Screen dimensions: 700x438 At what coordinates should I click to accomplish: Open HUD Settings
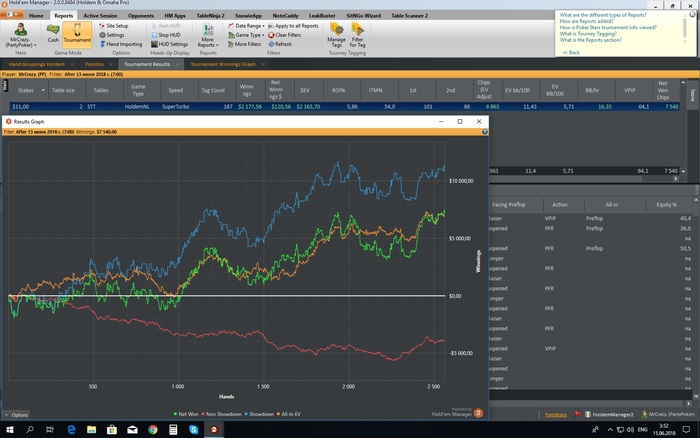point(169,44)
